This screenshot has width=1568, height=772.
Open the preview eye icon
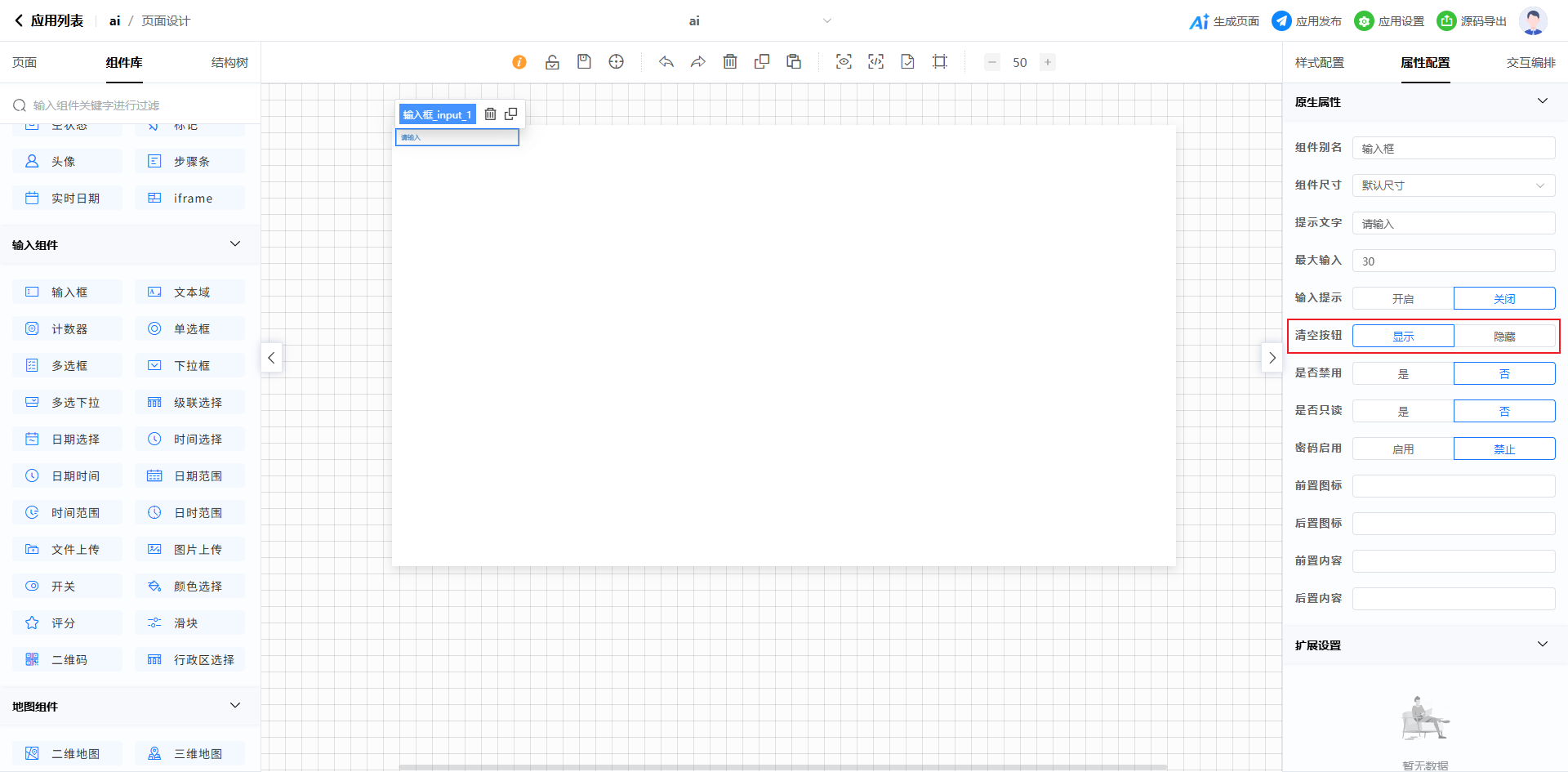pos(844,62)
